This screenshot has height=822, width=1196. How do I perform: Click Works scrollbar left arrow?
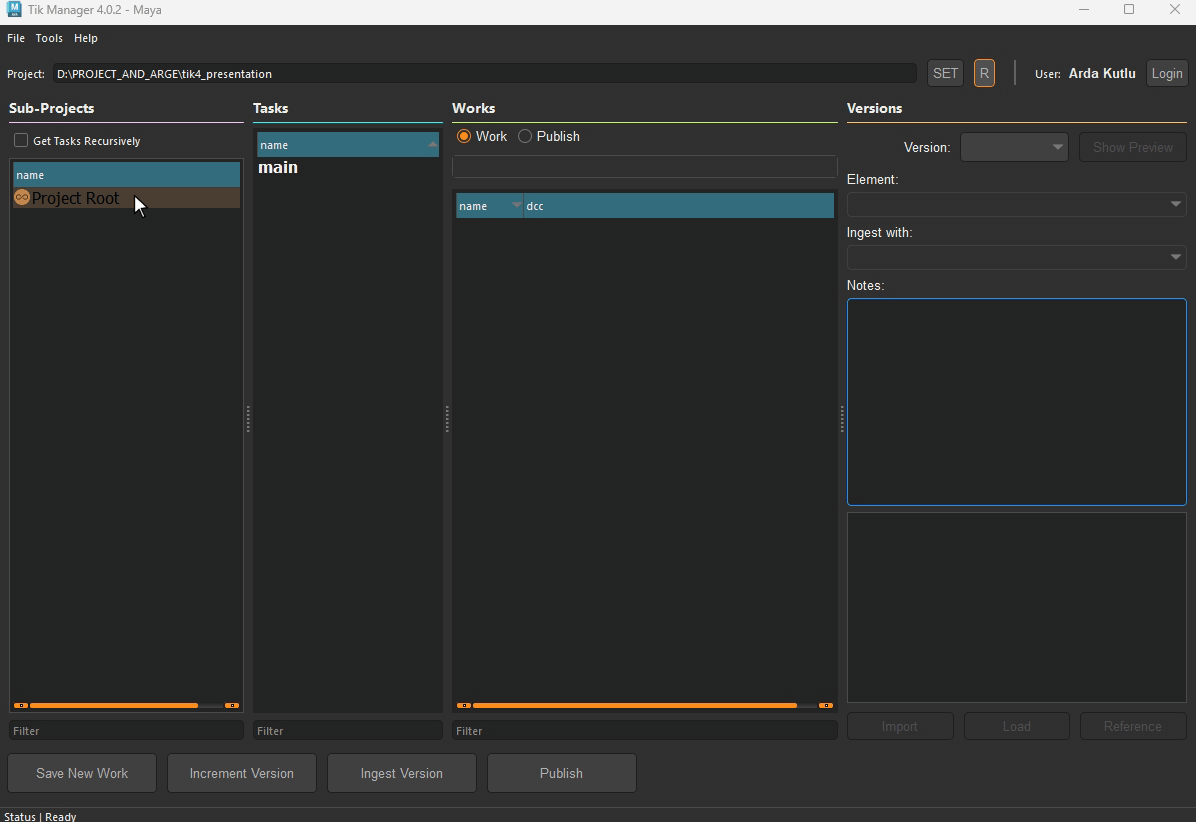pyautogui.click(x=464, y=705)
